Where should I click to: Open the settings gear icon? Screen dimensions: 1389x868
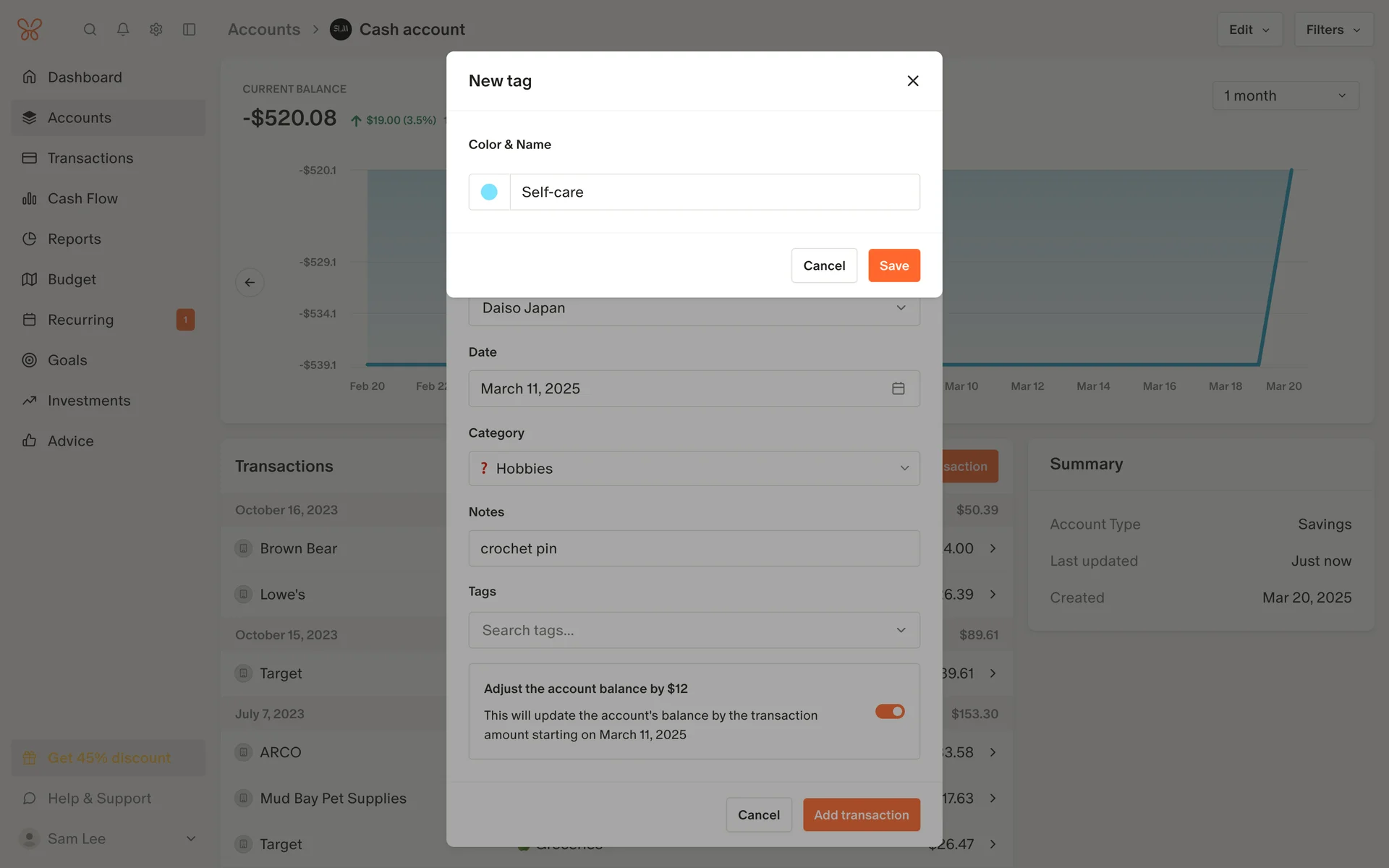point(156,30)
